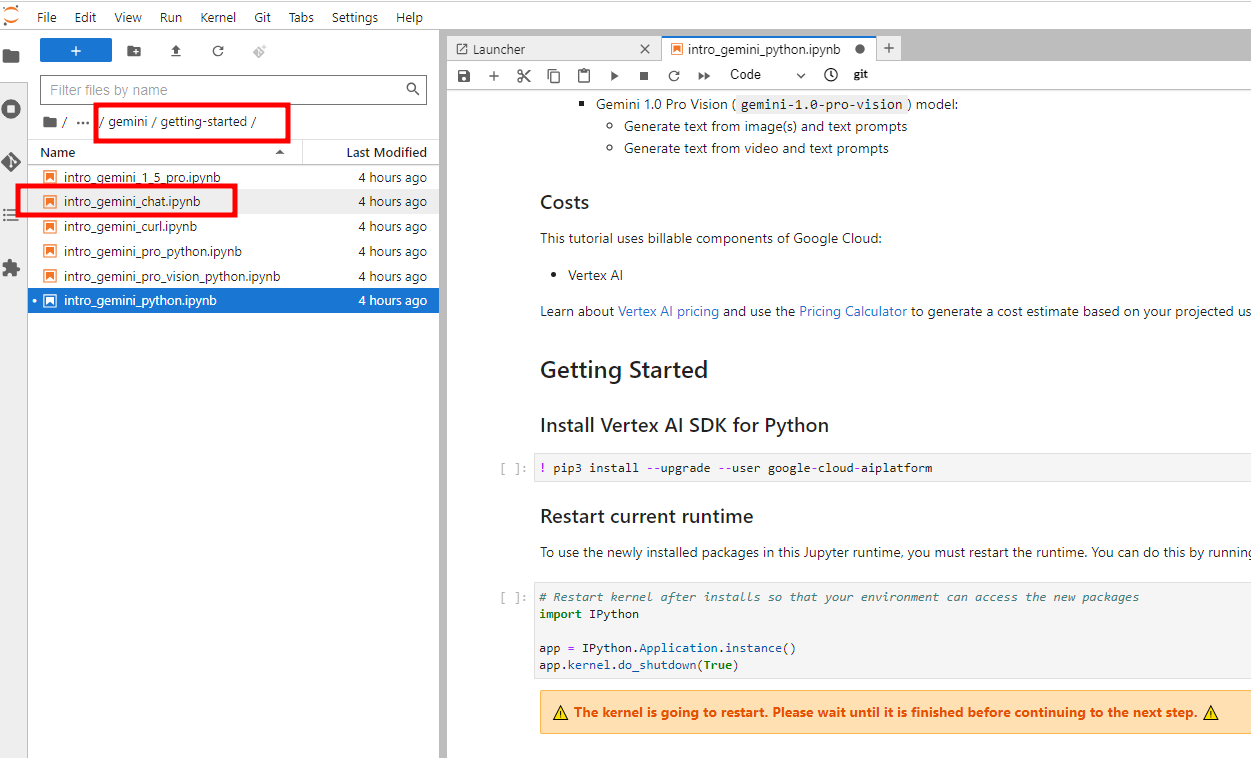Click the Costs heading
Screen dimensions: 1251x758
point(564,202)
